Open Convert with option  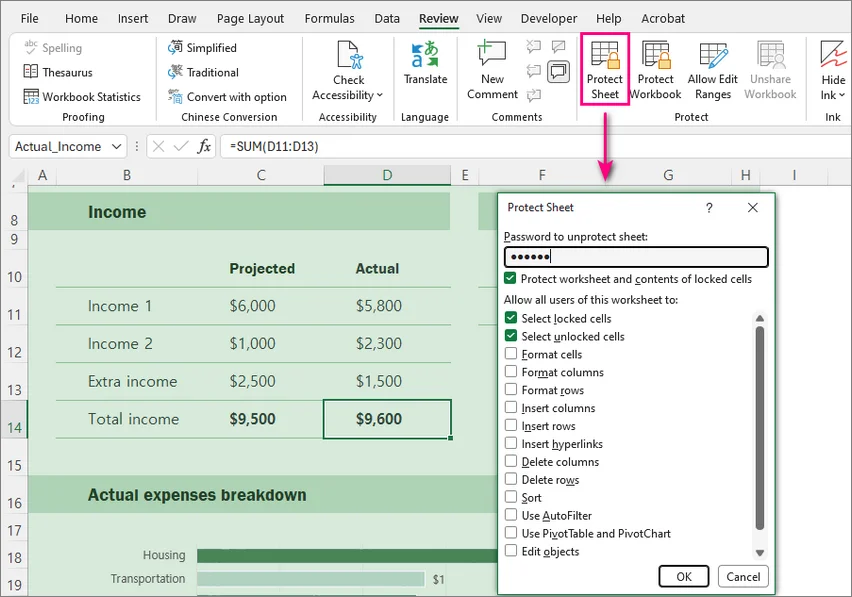pos(227,97)
